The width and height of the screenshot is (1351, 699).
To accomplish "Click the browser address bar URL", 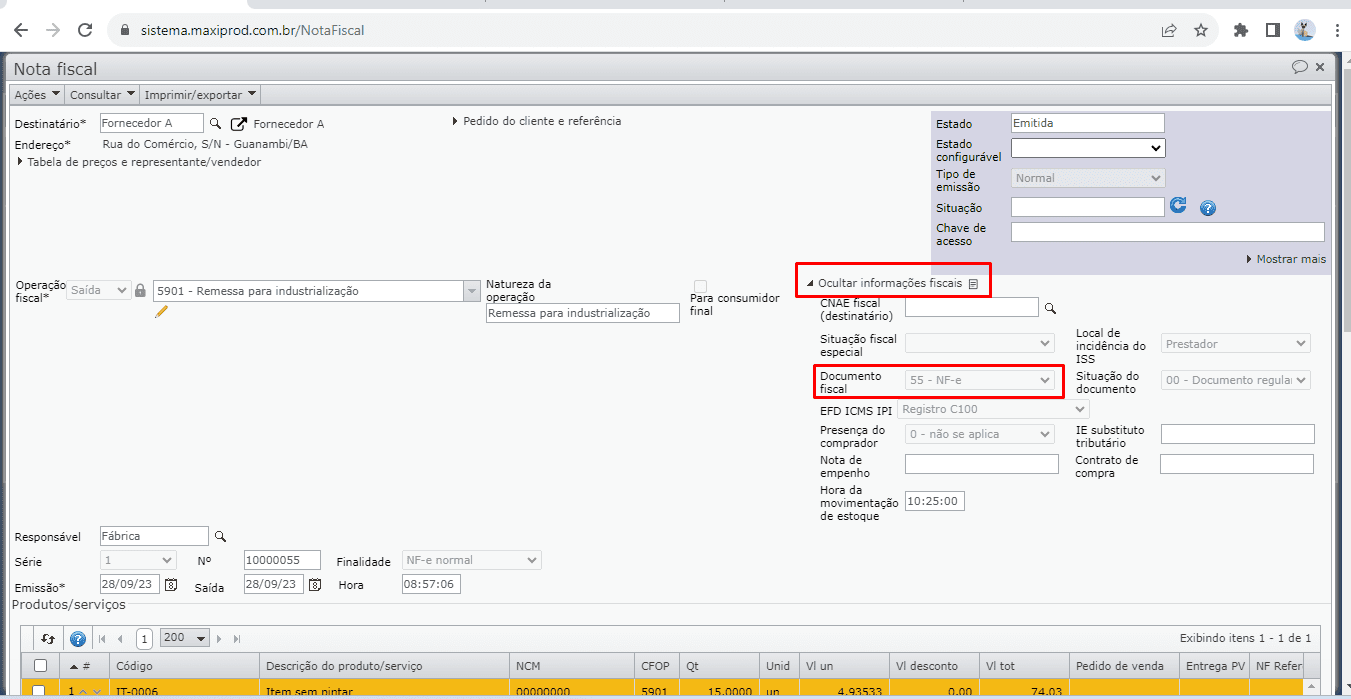I will point(252,30).
